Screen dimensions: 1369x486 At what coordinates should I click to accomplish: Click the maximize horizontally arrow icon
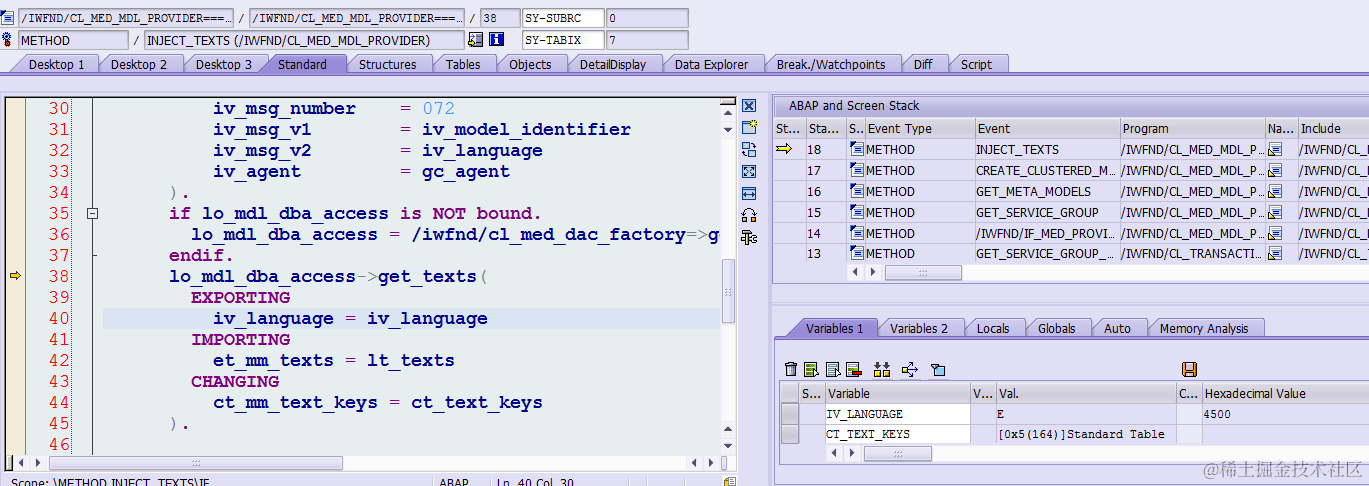(749, 193)
